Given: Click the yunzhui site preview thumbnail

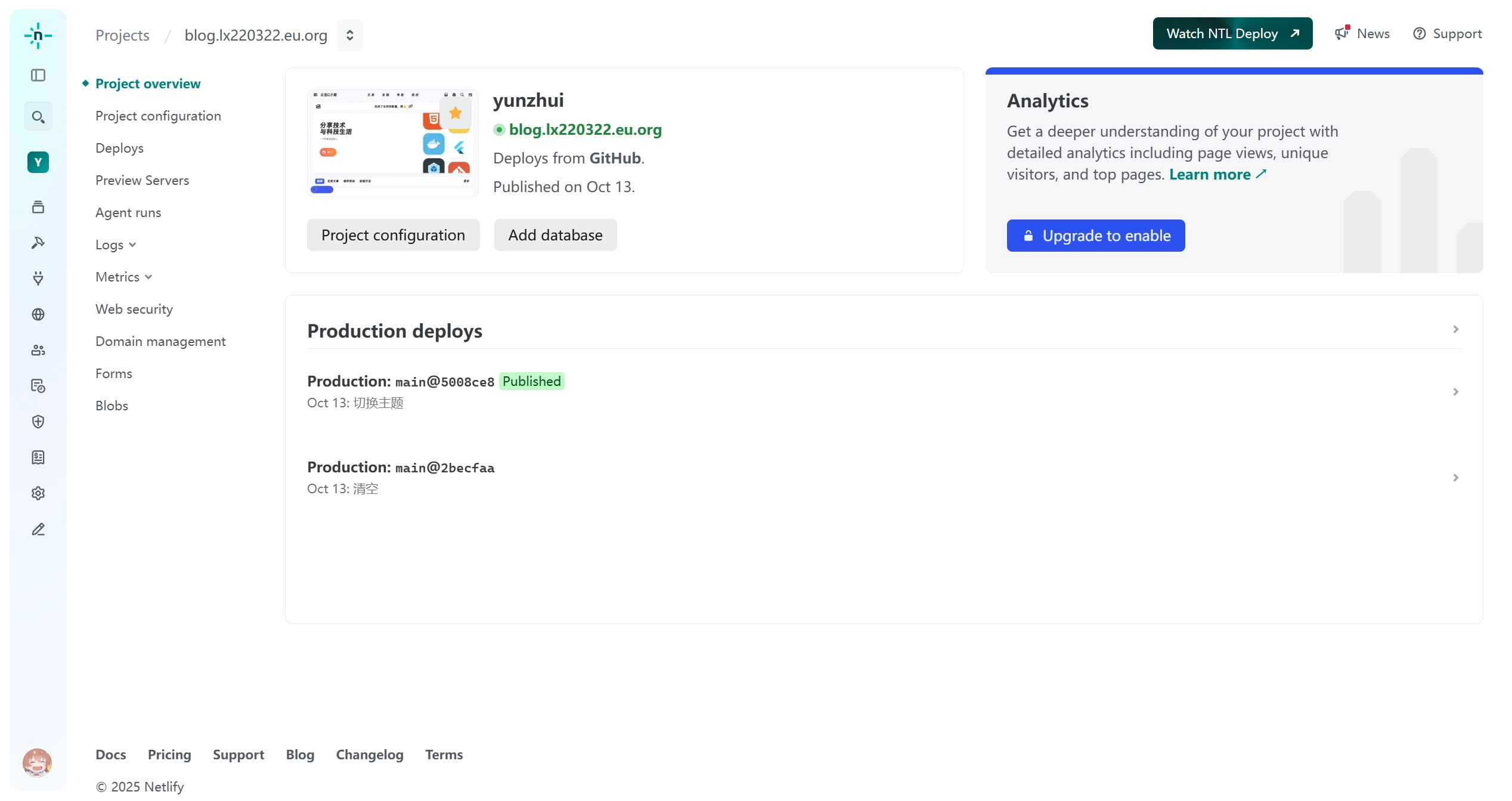Looking at the screenshot, I should (x=392, y=143).
